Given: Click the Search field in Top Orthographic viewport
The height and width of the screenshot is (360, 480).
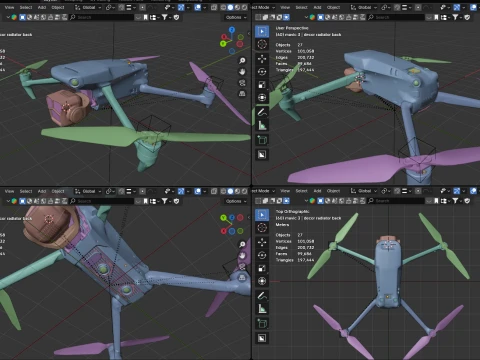Looking at the screenshot, I should 396,201.
